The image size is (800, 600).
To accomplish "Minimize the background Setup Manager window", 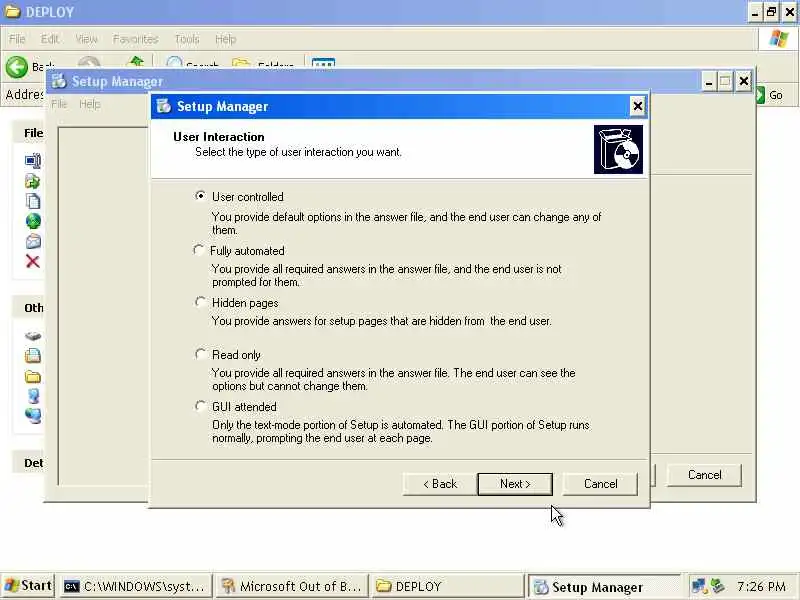I will click(708, 82).
